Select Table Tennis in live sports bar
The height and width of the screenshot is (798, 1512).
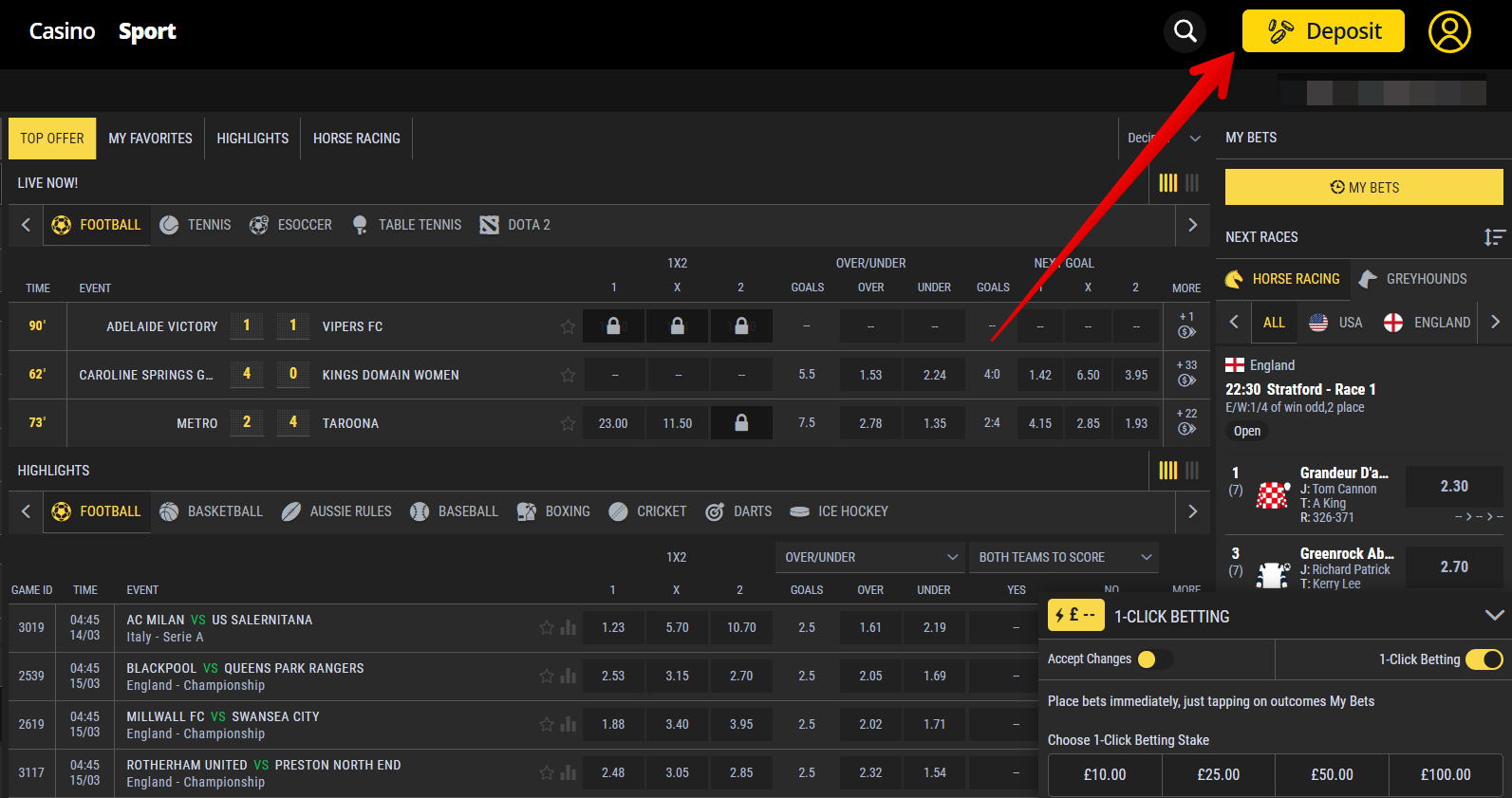(x=406, y=225)
